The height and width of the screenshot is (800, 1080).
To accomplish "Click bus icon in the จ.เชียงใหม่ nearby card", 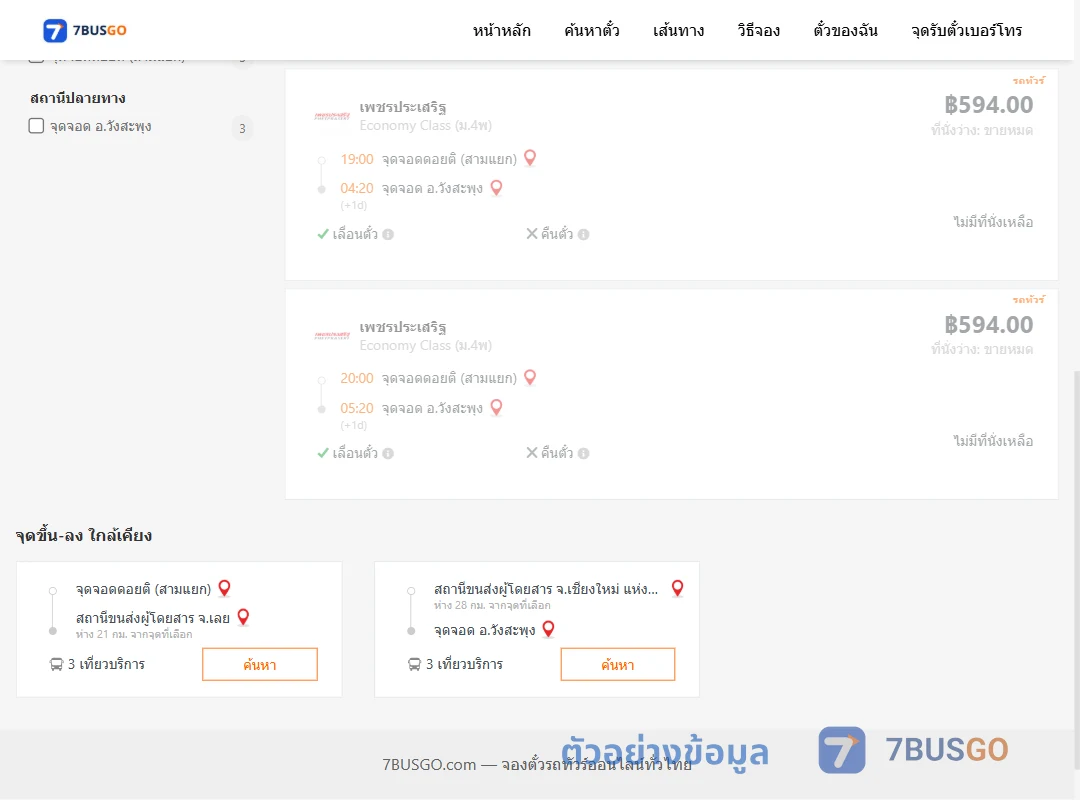I will [x=414, y=664].
